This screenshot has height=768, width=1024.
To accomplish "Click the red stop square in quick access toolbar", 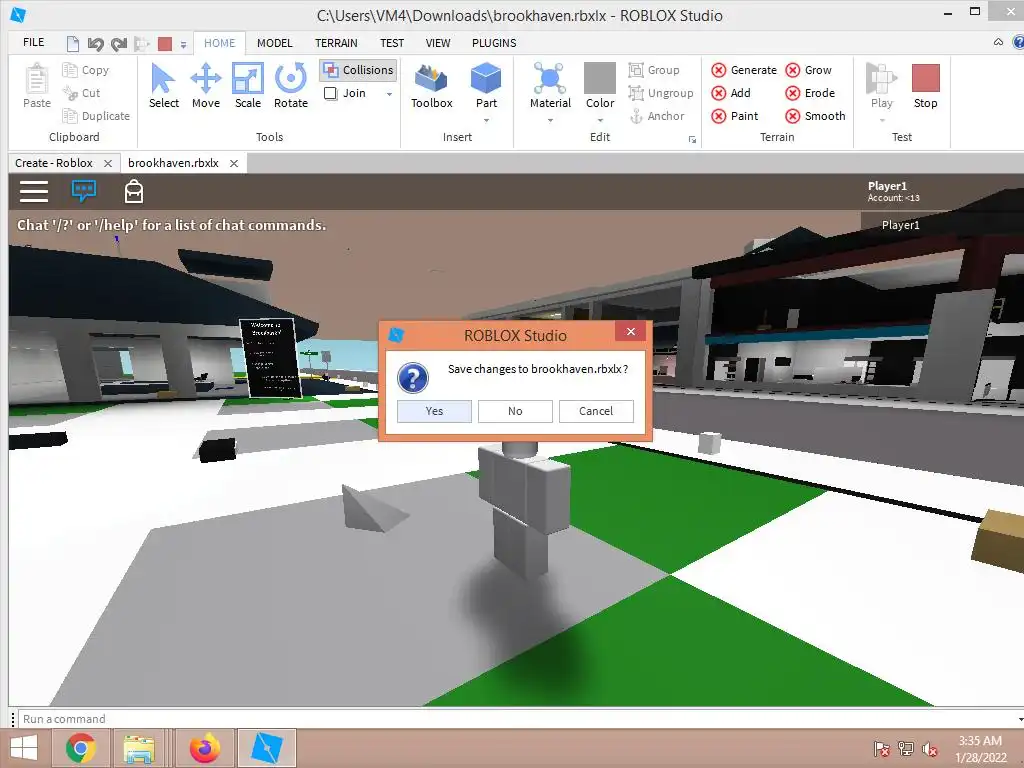I will (165, 44).
